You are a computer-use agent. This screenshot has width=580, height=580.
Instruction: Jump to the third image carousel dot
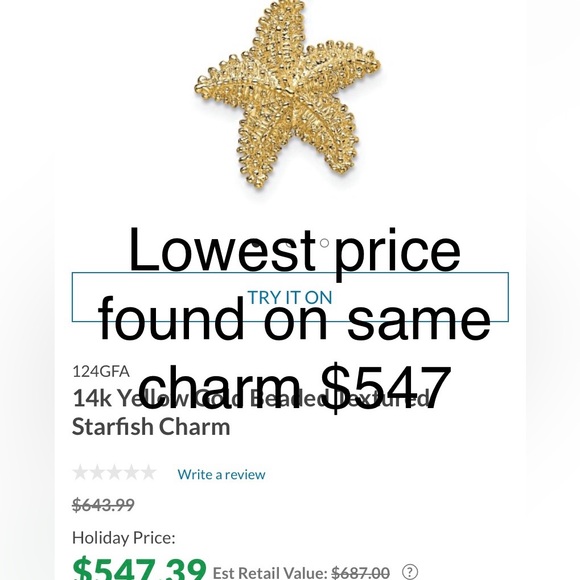[x=324, y=243]
